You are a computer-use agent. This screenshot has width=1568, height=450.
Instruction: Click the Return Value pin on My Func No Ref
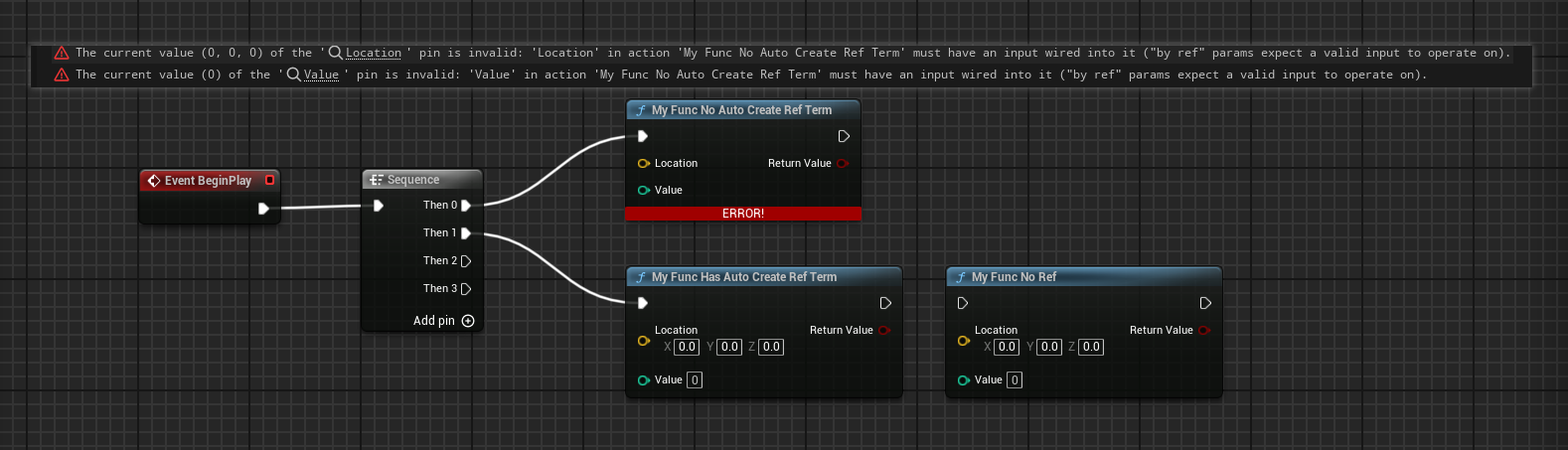(x=1204, y=330)
